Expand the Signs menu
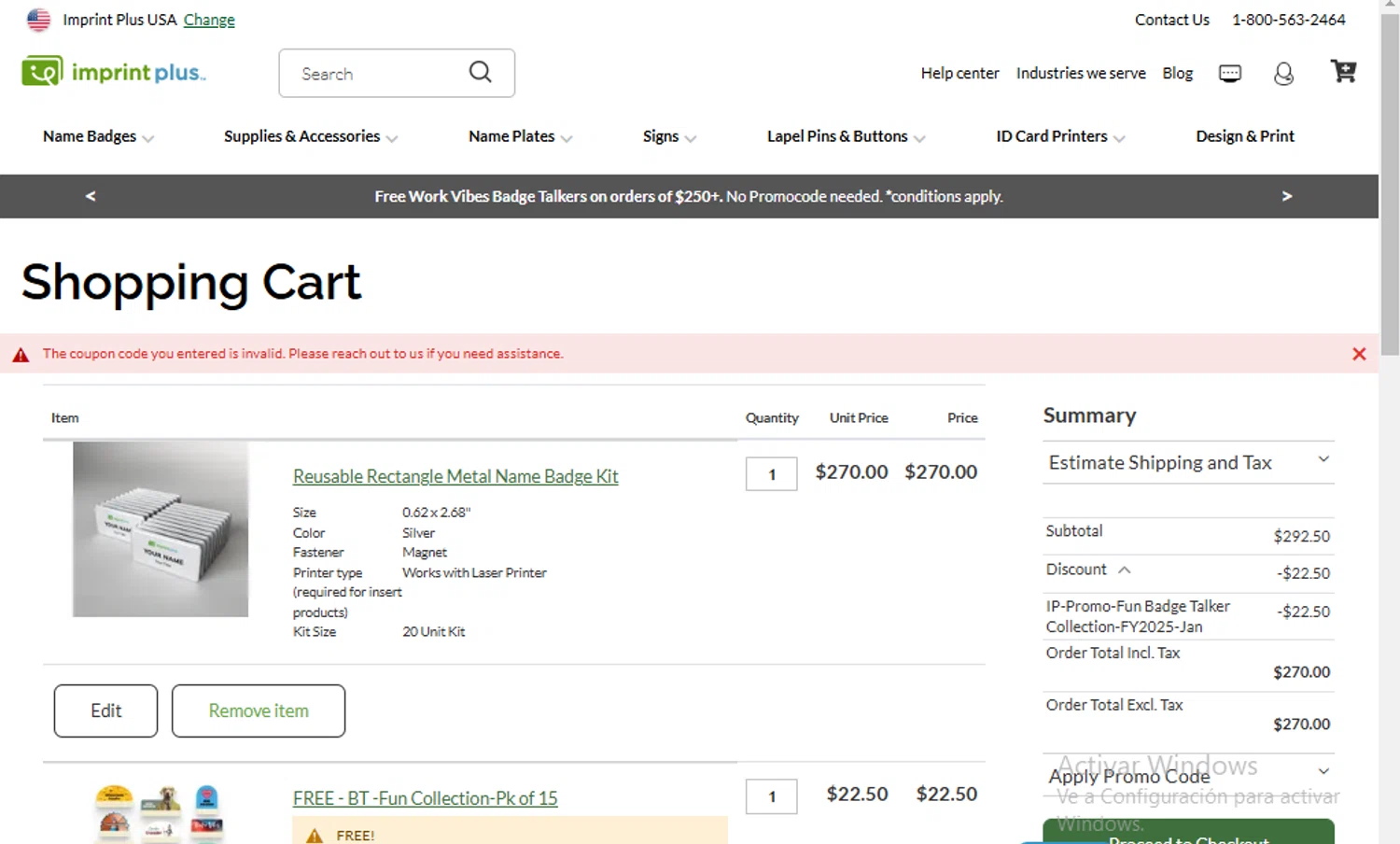1400x844 pixels. [x=669, y=136]
